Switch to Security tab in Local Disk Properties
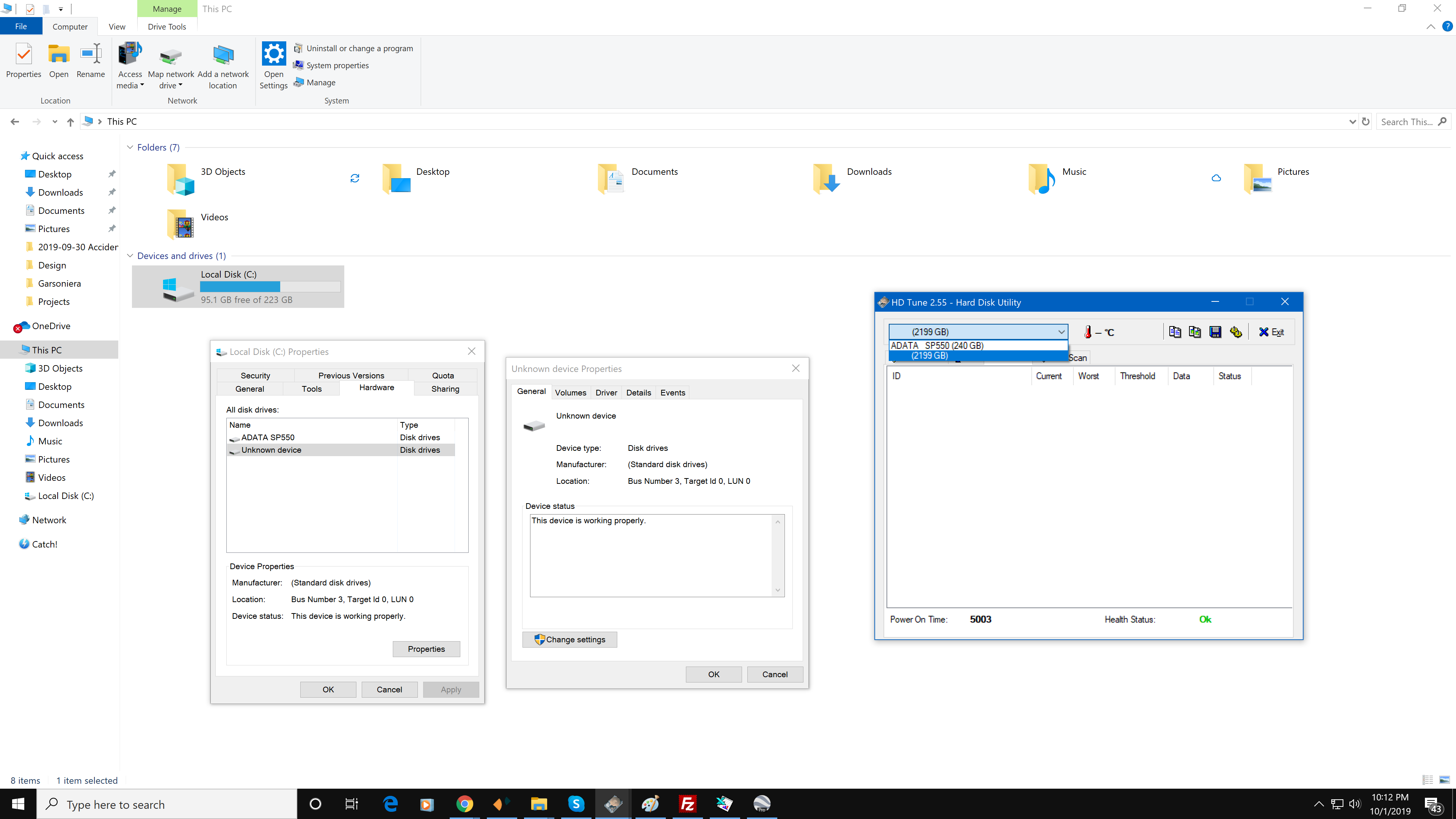Viewport: 1456px width, 819px height. tap(256, 375)
